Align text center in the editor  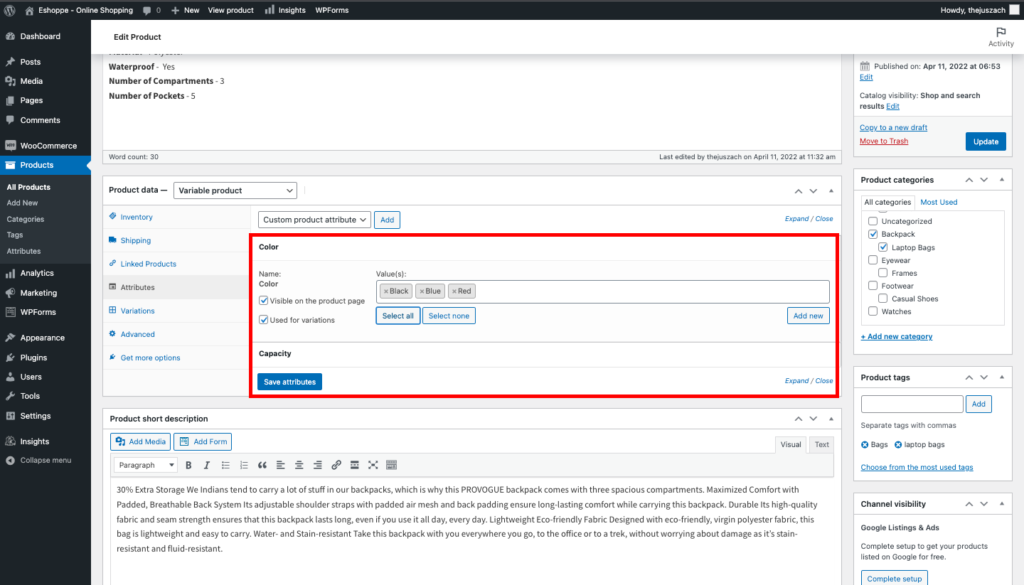299,465
